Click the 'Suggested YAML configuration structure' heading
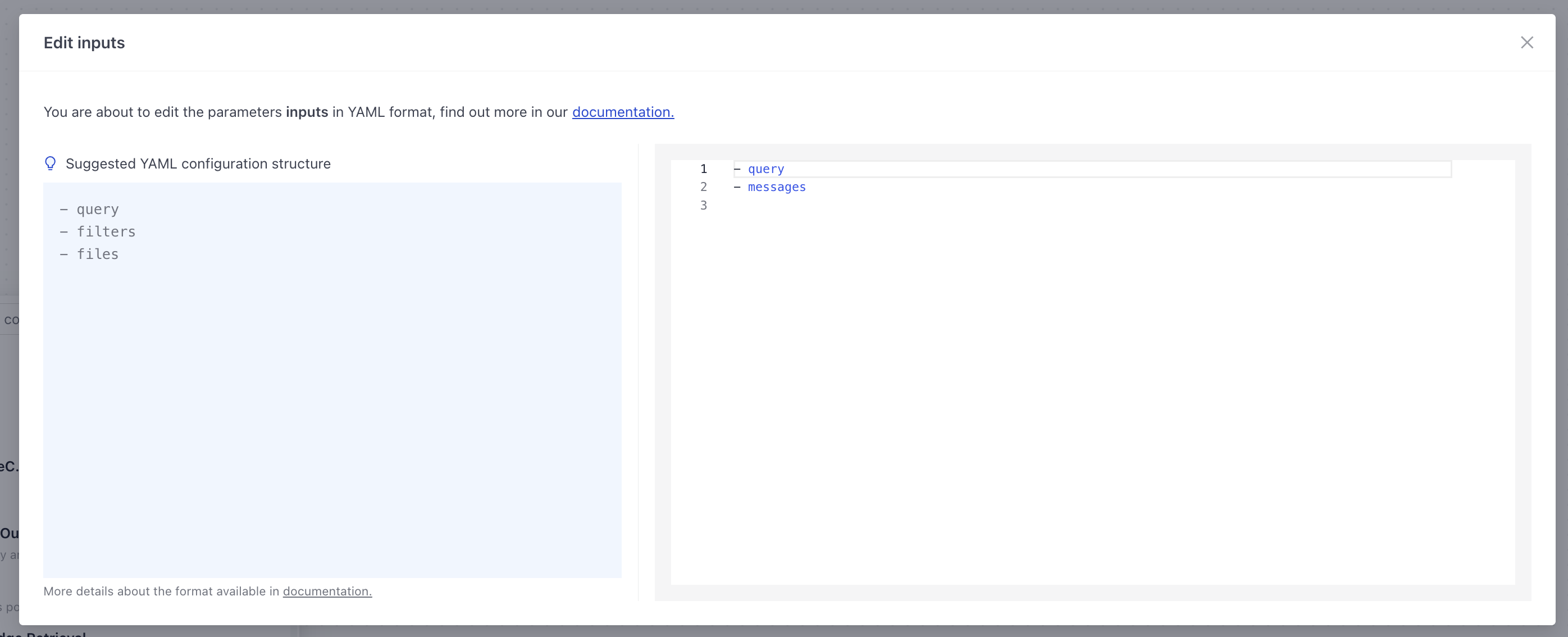The width and height of the screenshot is (1568, 637). [x=198, y=164]
